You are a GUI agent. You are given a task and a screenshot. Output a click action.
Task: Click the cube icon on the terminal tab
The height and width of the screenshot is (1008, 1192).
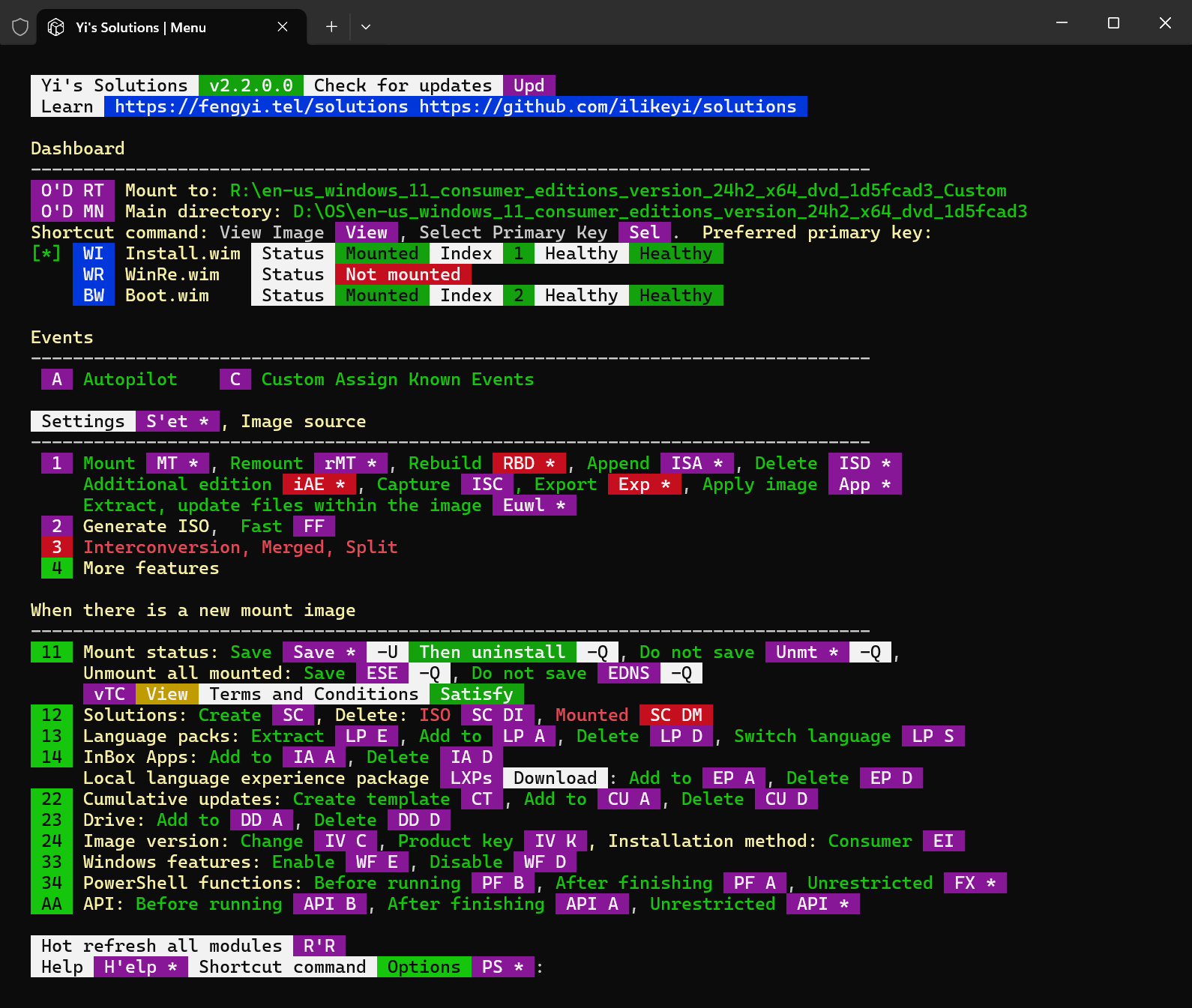pyautogui.click(x=56, y=27)
